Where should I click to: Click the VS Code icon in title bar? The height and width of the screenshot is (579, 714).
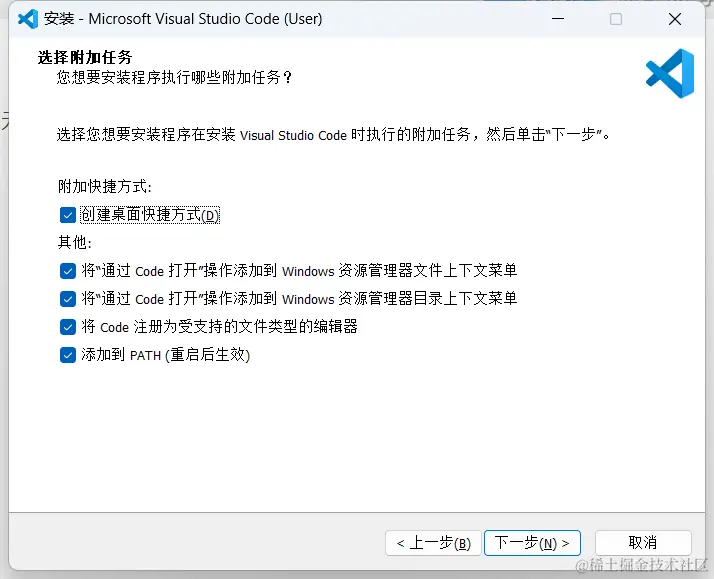click(28, 19)
